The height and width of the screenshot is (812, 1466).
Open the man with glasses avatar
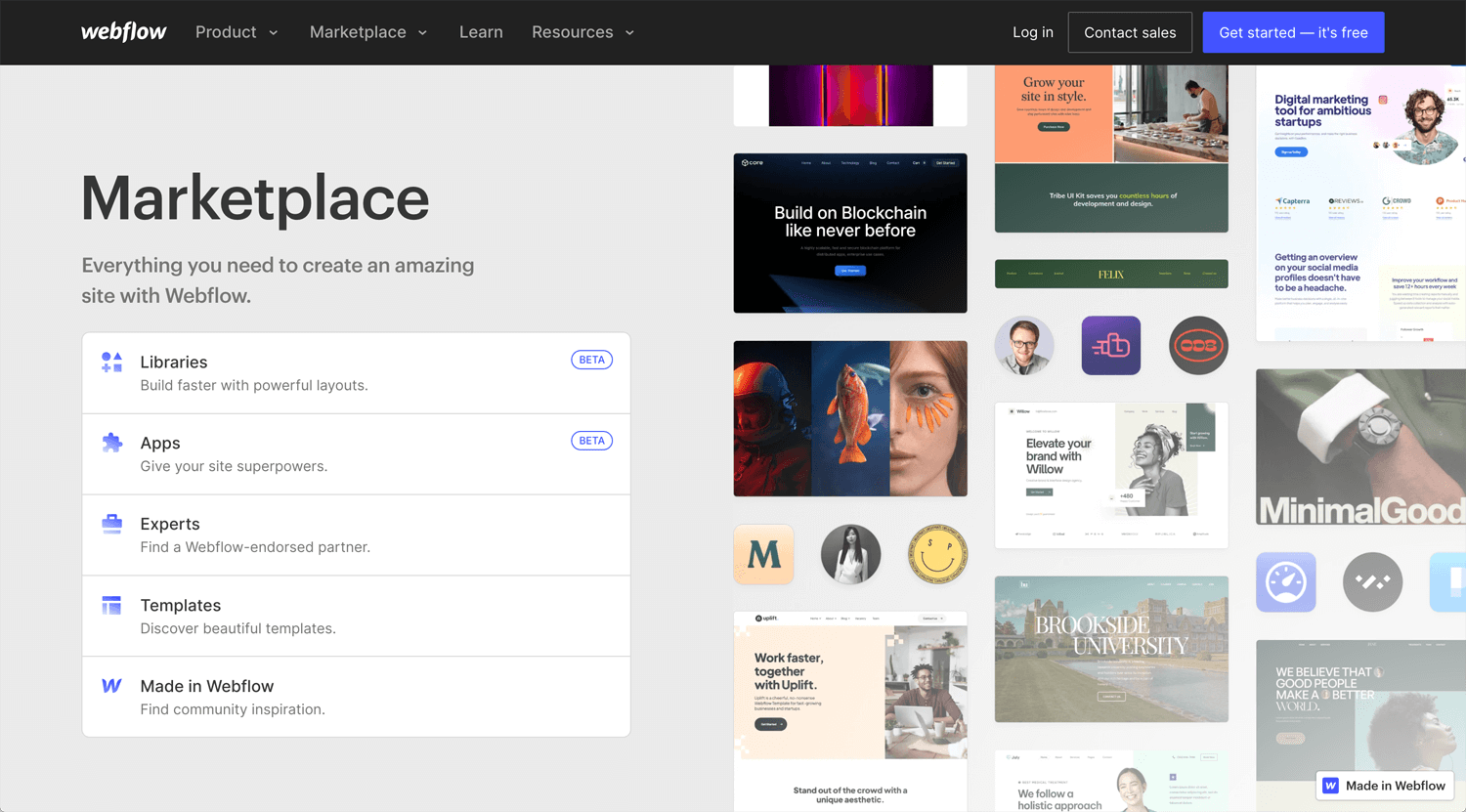[1024, 345]
